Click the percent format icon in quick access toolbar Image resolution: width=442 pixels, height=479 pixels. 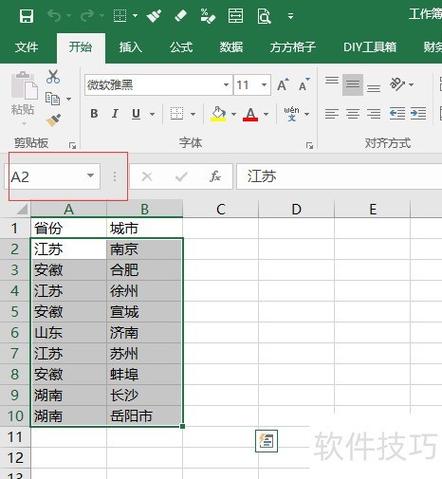pyautogui.click(x=208, y=16)
